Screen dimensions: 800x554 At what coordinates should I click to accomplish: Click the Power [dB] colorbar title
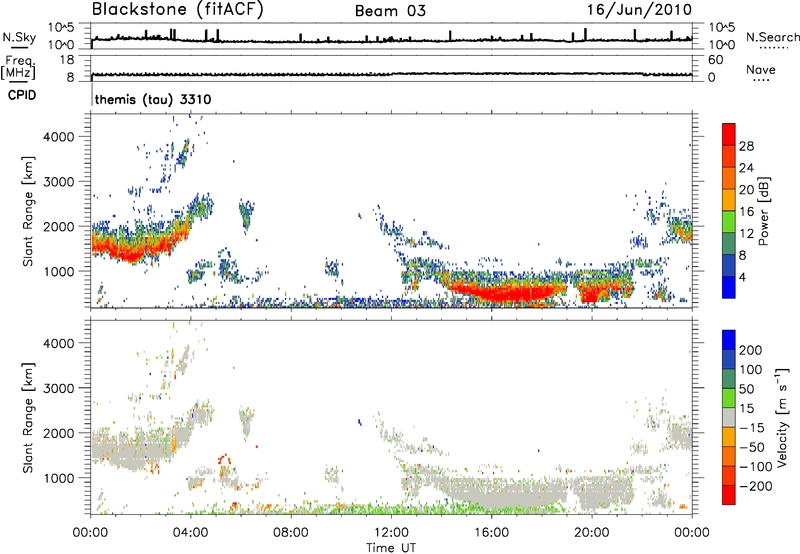tap(763, 211)
